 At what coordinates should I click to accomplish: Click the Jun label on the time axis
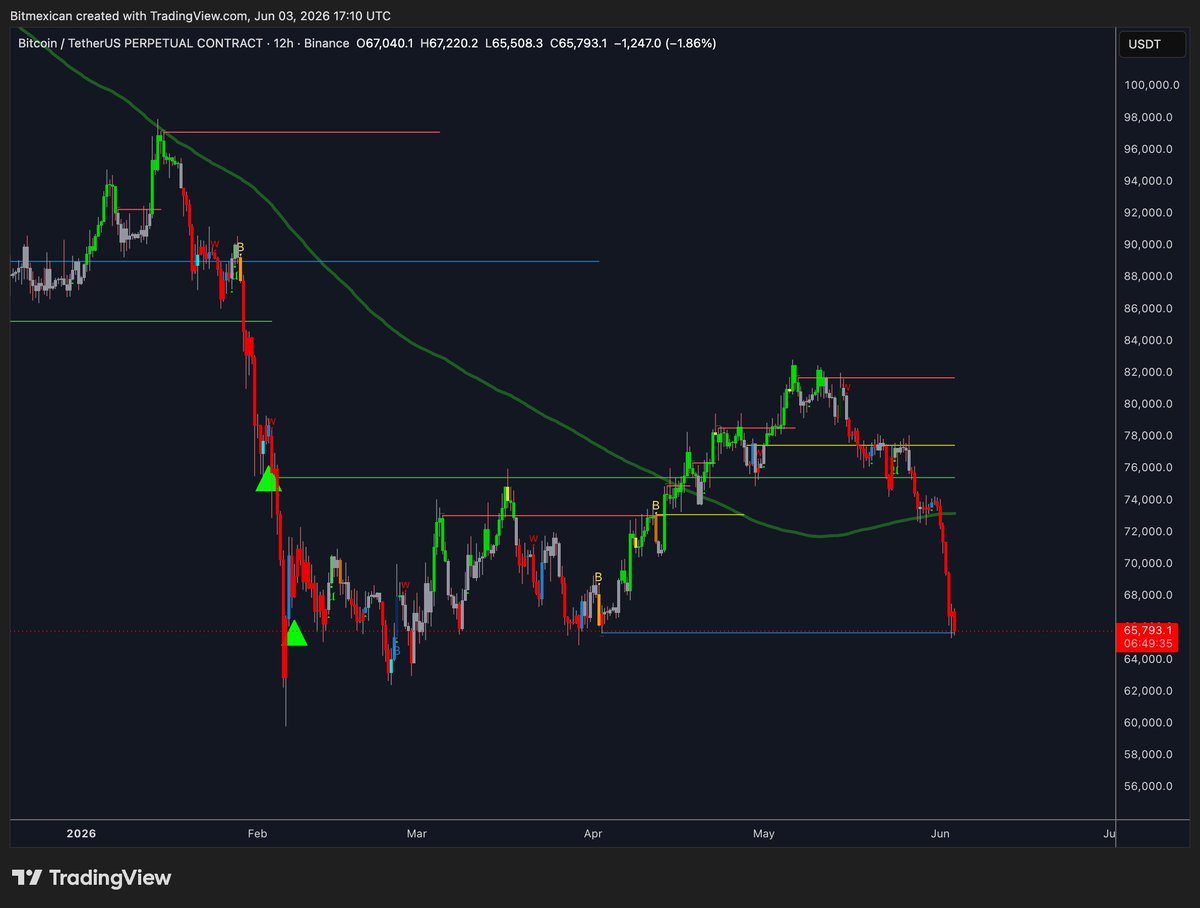940,833
